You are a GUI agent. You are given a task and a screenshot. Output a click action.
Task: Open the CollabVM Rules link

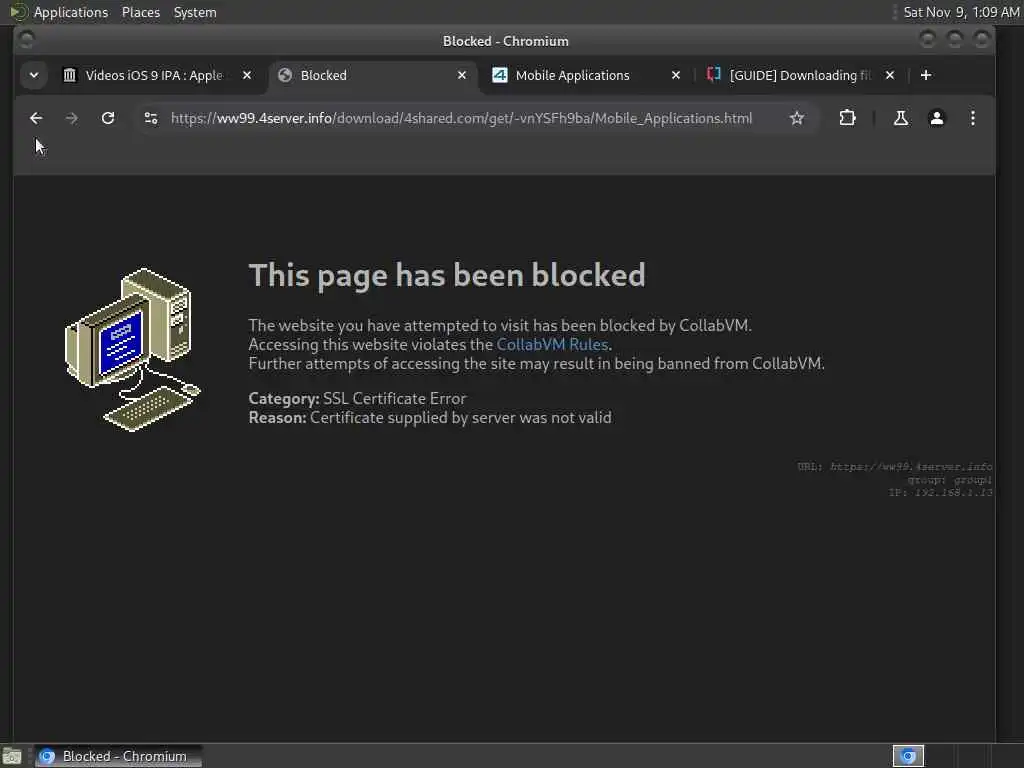(552, 344)
